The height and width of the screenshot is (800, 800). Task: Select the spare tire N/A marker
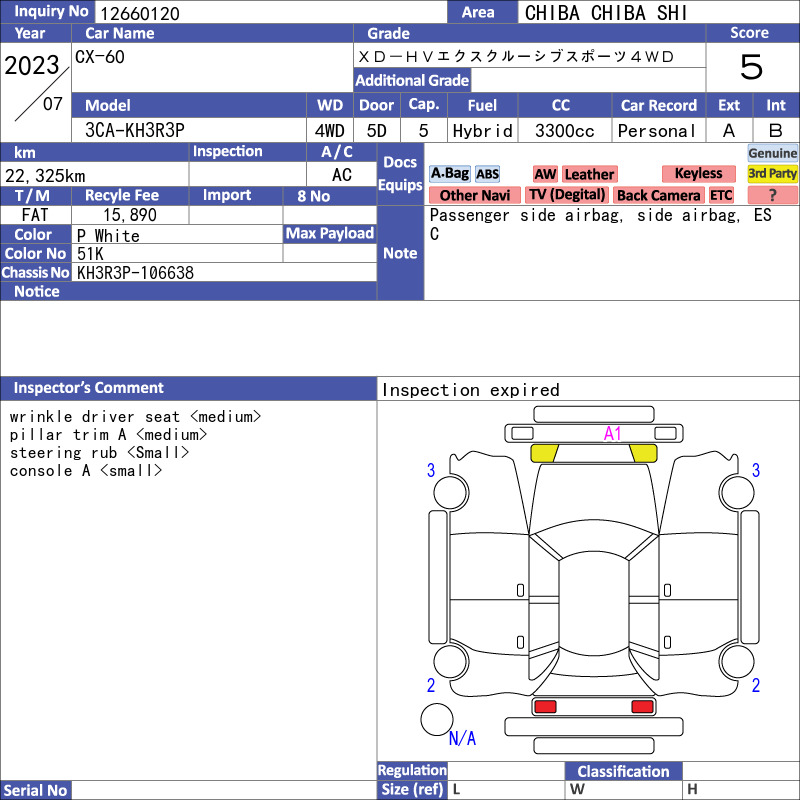click(x=462, y=738)
